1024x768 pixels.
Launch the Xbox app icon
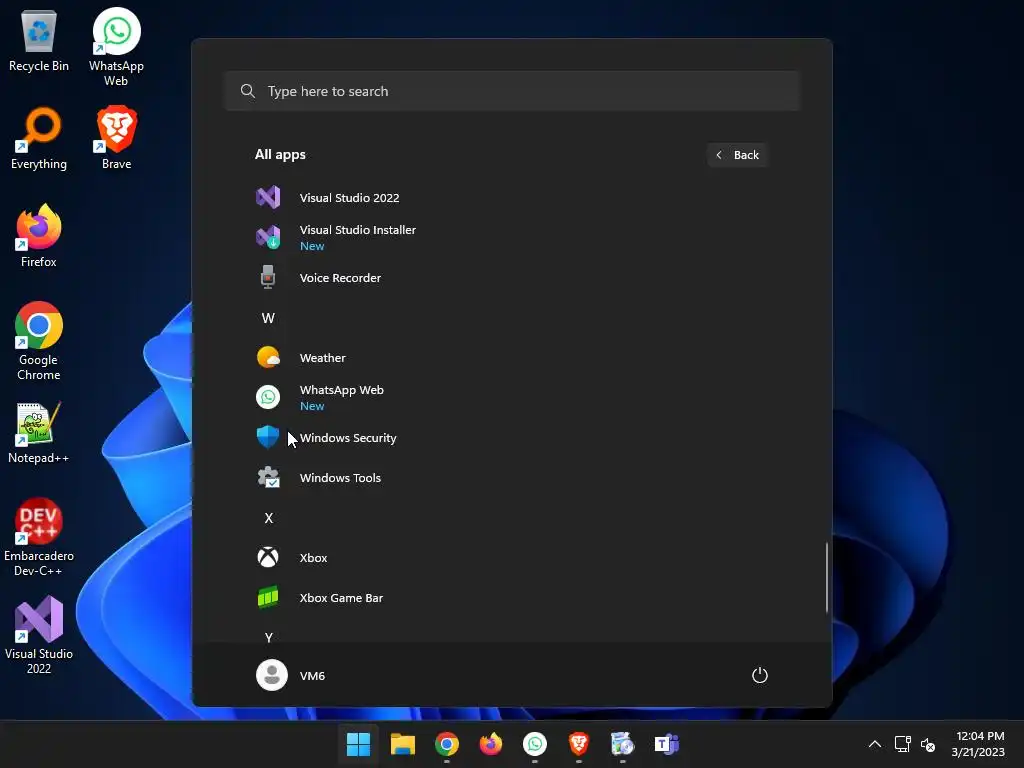[268, 558]
